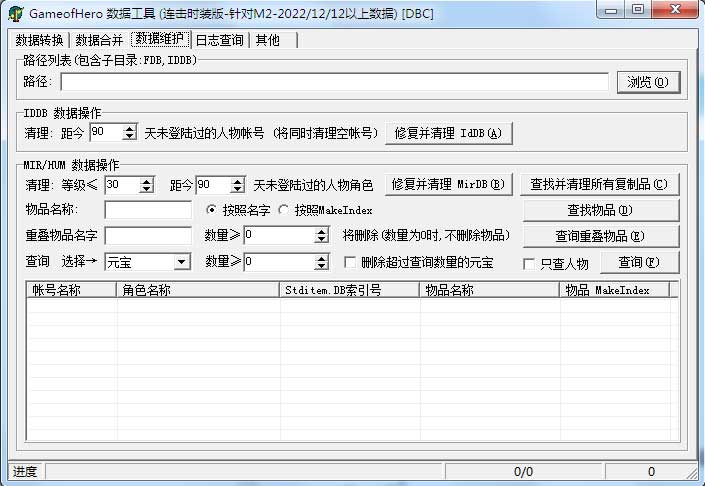This screenshot has height=486, width=705.
Task: Click the 查询重叠物品(E) button
Action: pos(599,237)
